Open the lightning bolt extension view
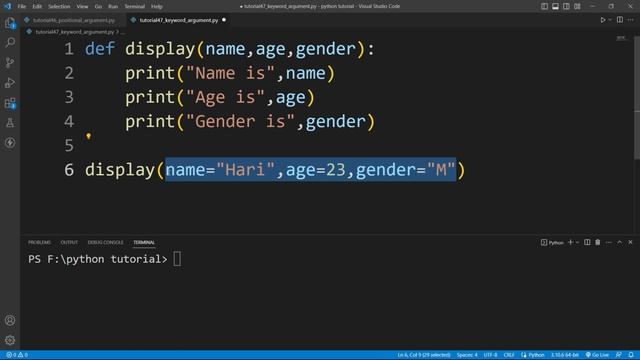This screenshot has width=640, height=360. (x=10, y=142)
